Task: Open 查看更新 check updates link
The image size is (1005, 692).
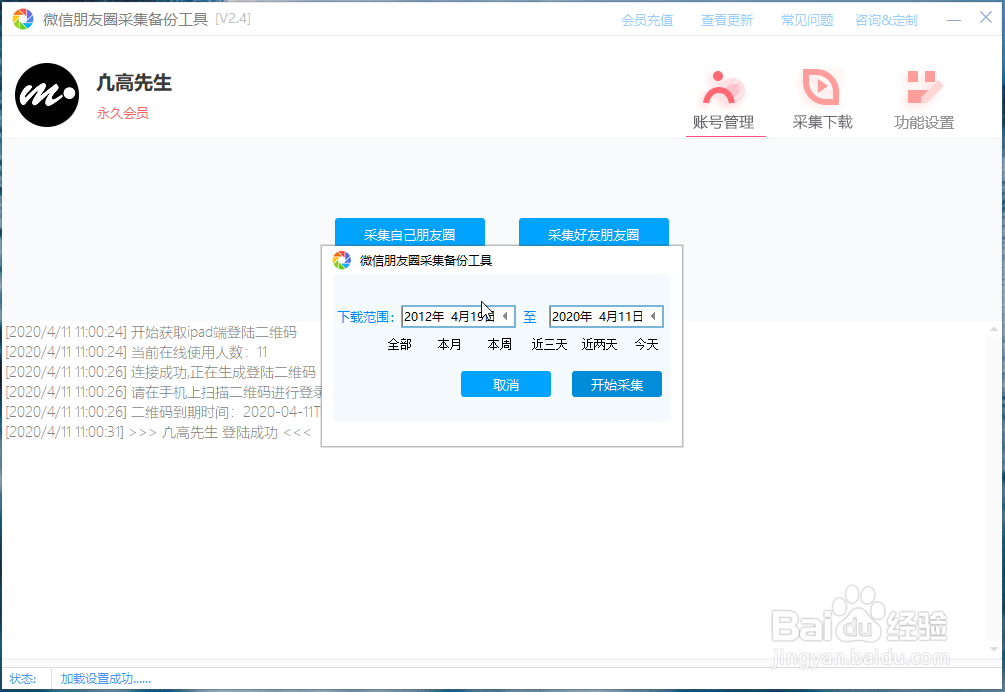Action: (x=727, y=20)
